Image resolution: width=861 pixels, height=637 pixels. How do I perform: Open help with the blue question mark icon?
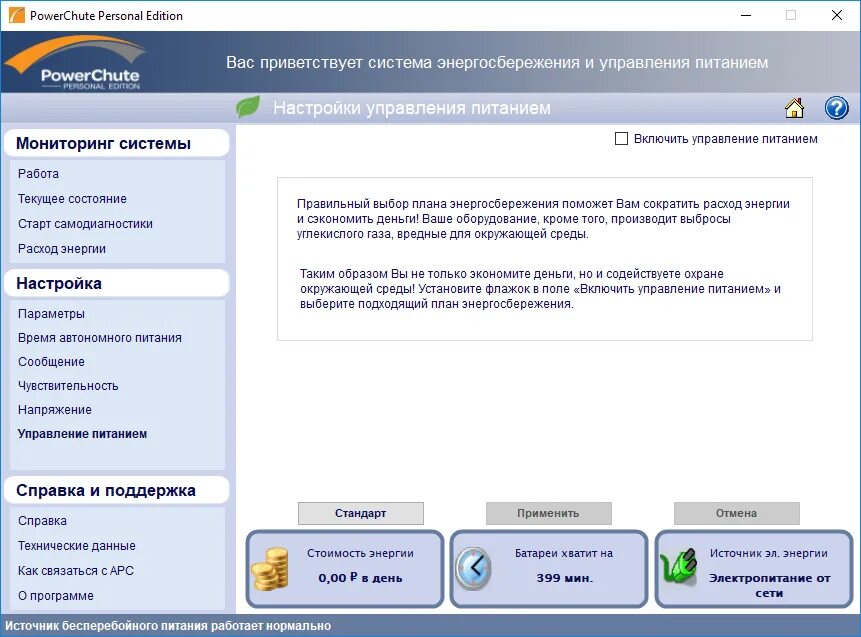(836, 108)
